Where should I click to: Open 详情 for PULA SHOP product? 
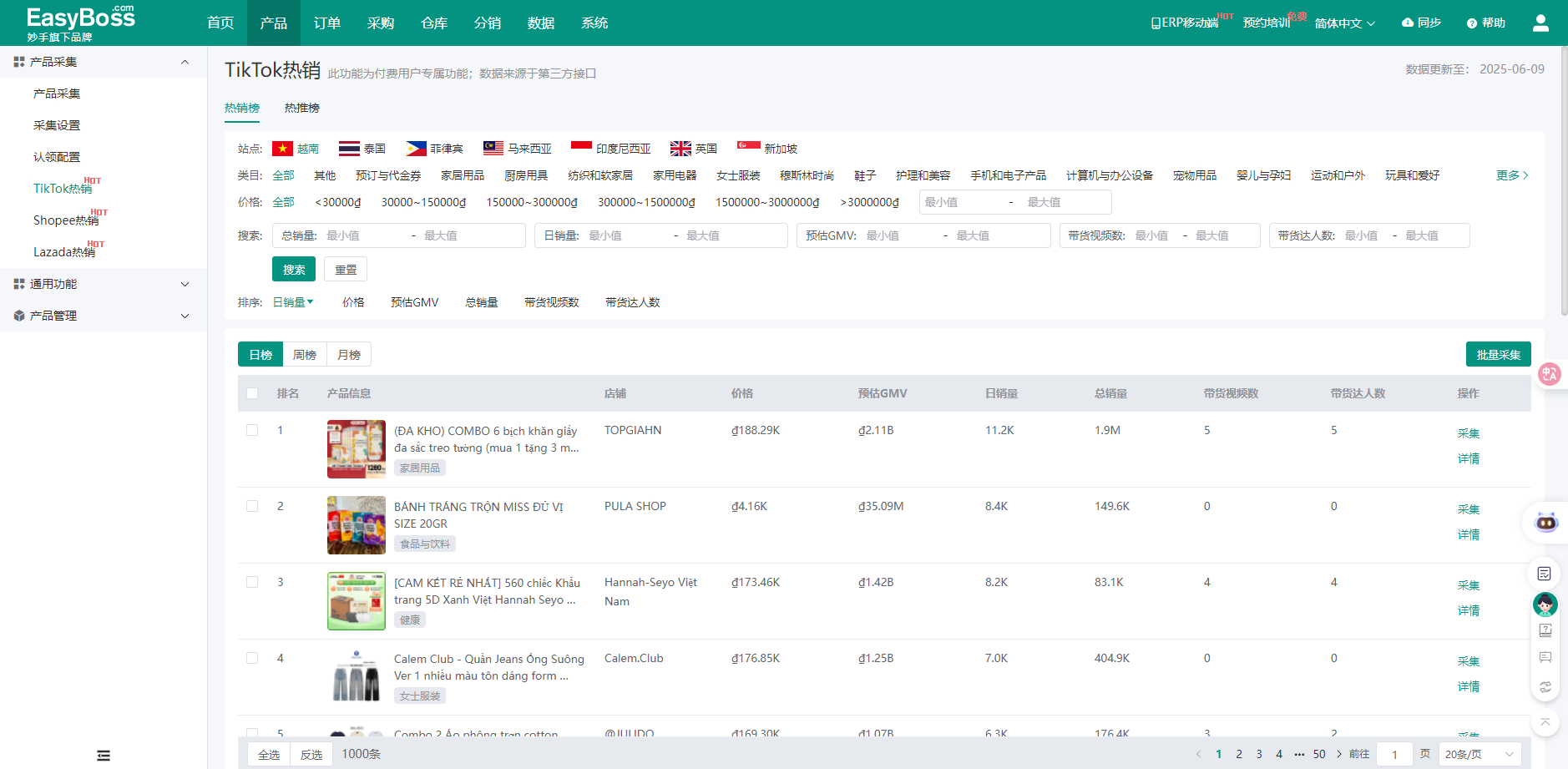(1469, 534)
